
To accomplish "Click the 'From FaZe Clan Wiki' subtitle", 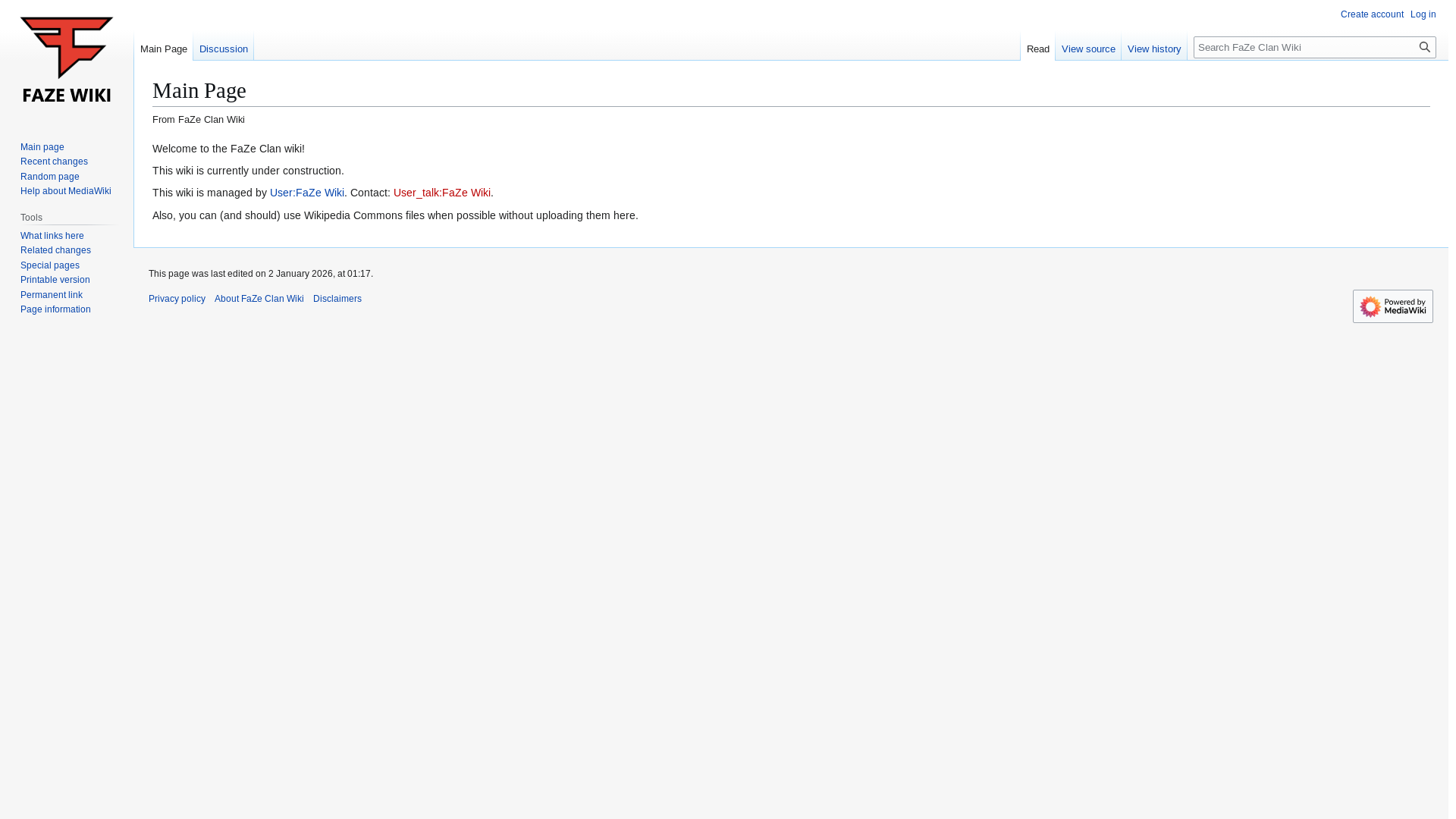I will (x=199, y=120).
